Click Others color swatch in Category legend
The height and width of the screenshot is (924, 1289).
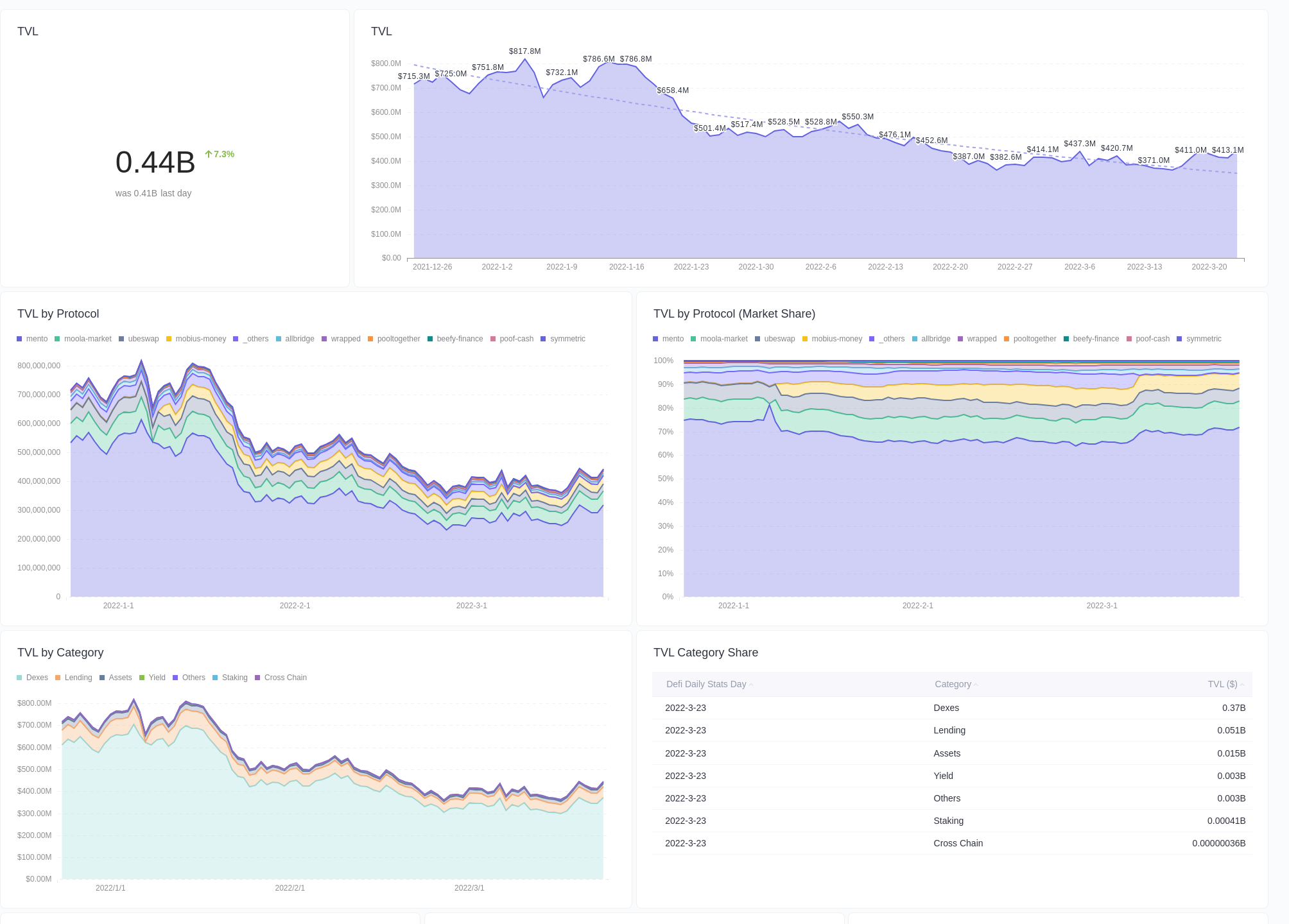175,678
